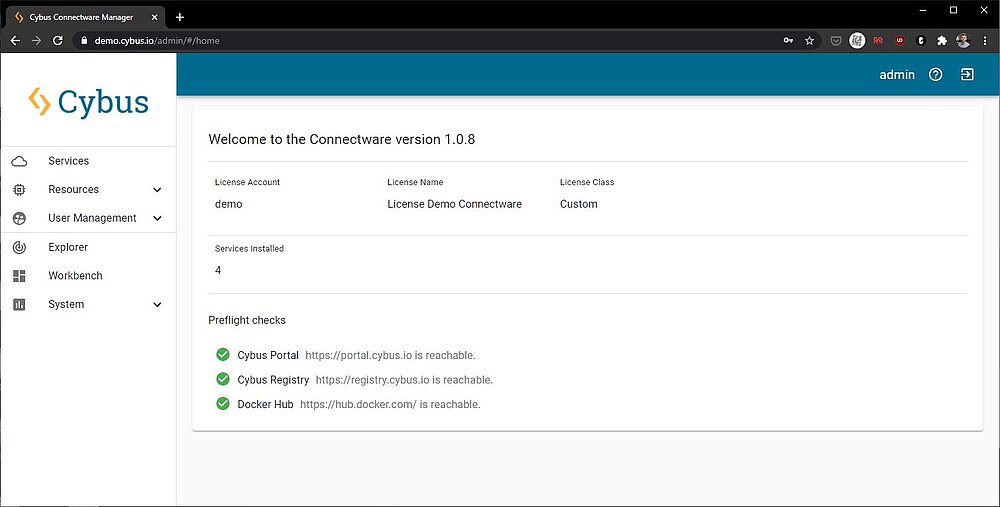Reload the page using browser refresh
The height and width of the screenshot is (507, 1000).
coord(58,41)
